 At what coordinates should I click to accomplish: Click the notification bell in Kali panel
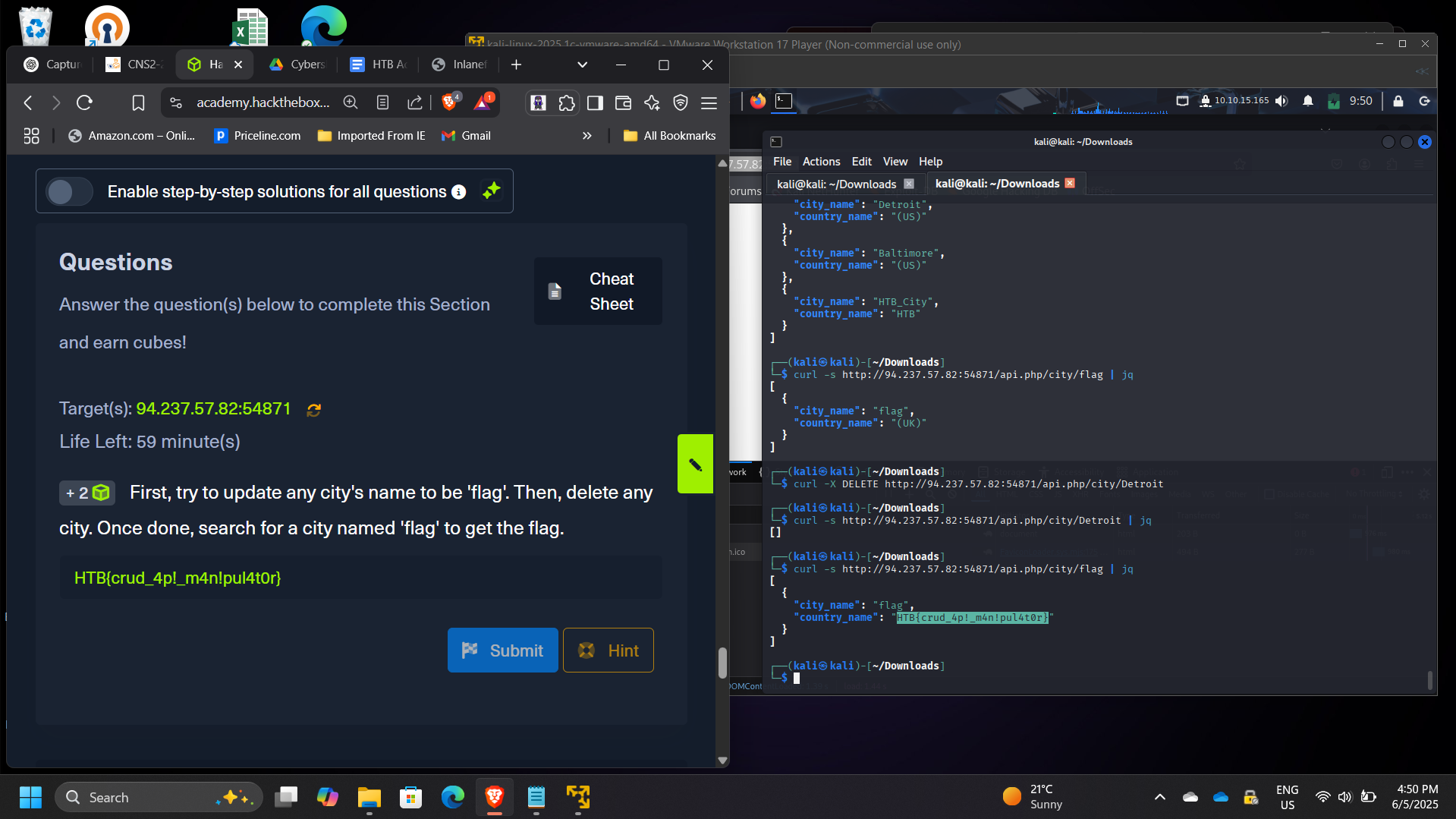click(x=1307, y=101)
